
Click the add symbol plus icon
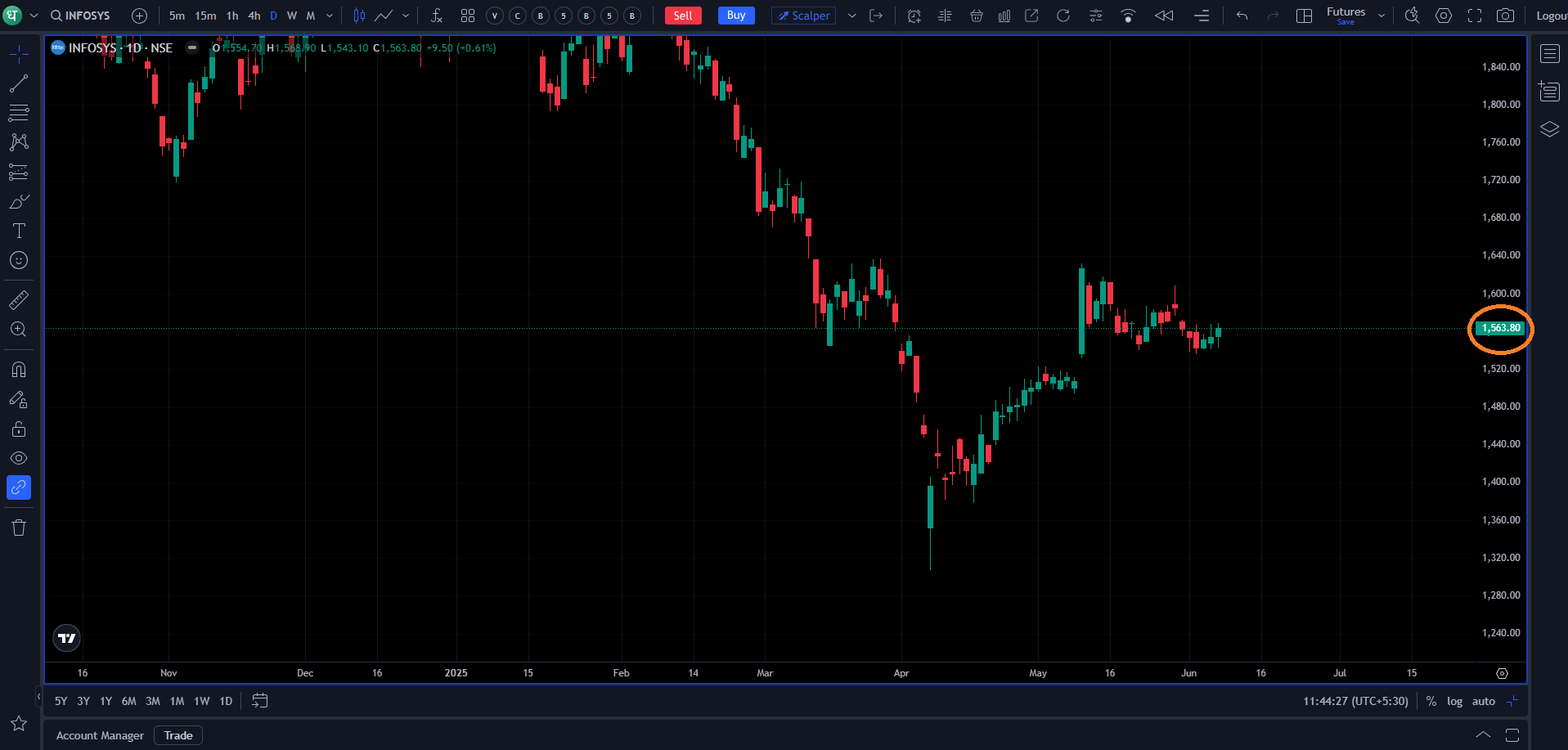(140, 16)
